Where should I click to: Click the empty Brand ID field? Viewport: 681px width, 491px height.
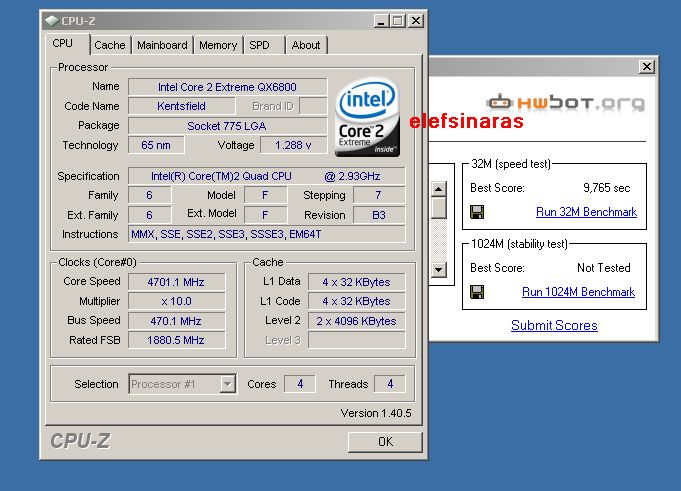pyautogui.click(x=313, y=106)
